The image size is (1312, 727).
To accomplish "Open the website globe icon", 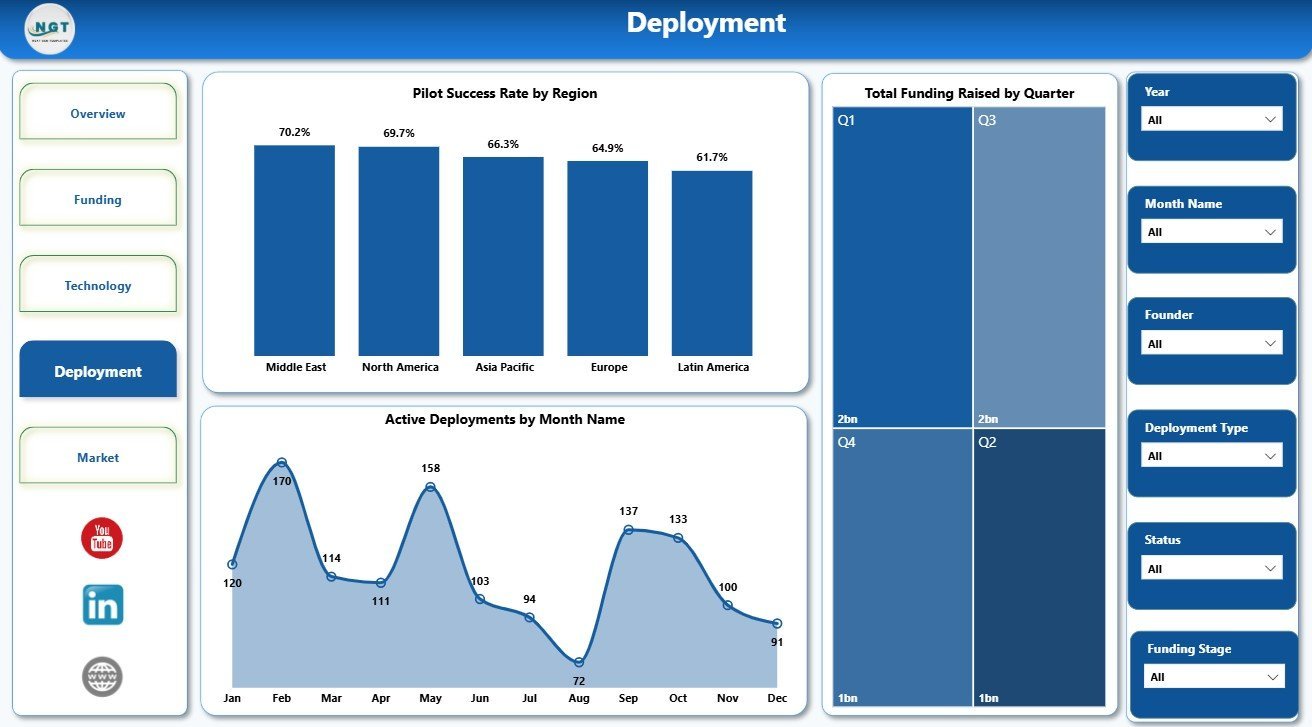I will pos(102,677).
